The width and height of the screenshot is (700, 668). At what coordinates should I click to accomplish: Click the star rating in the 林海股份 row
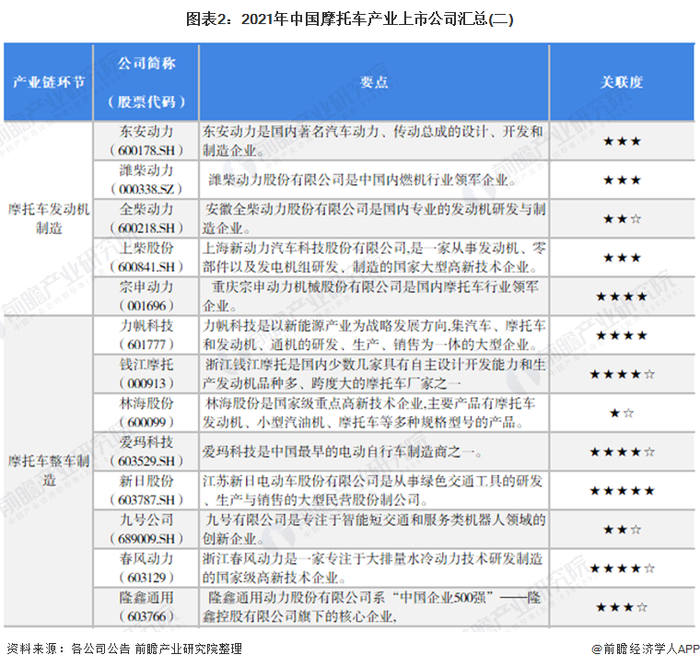622,413
